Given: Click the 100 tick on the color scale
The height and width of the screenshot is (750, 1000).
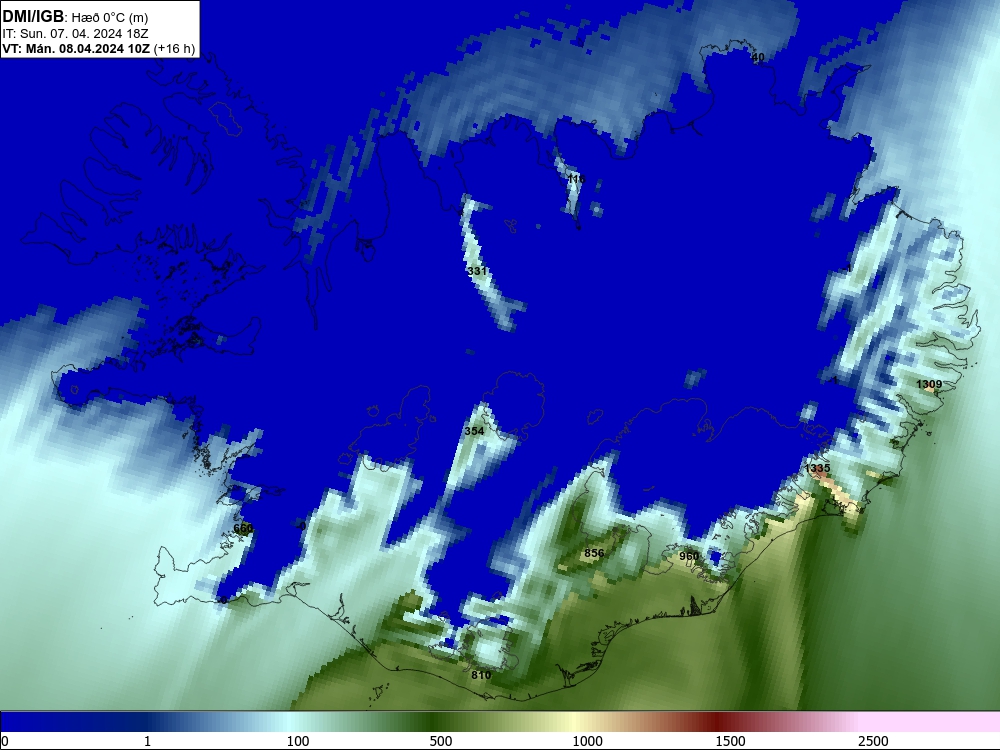Looking at the screenshot, I should click(x=298, y=741).
